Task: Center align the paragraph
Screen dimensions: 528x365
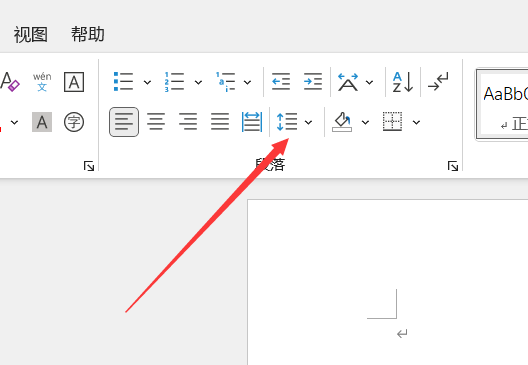Action: pyautogui.click(x=156, y=122)
